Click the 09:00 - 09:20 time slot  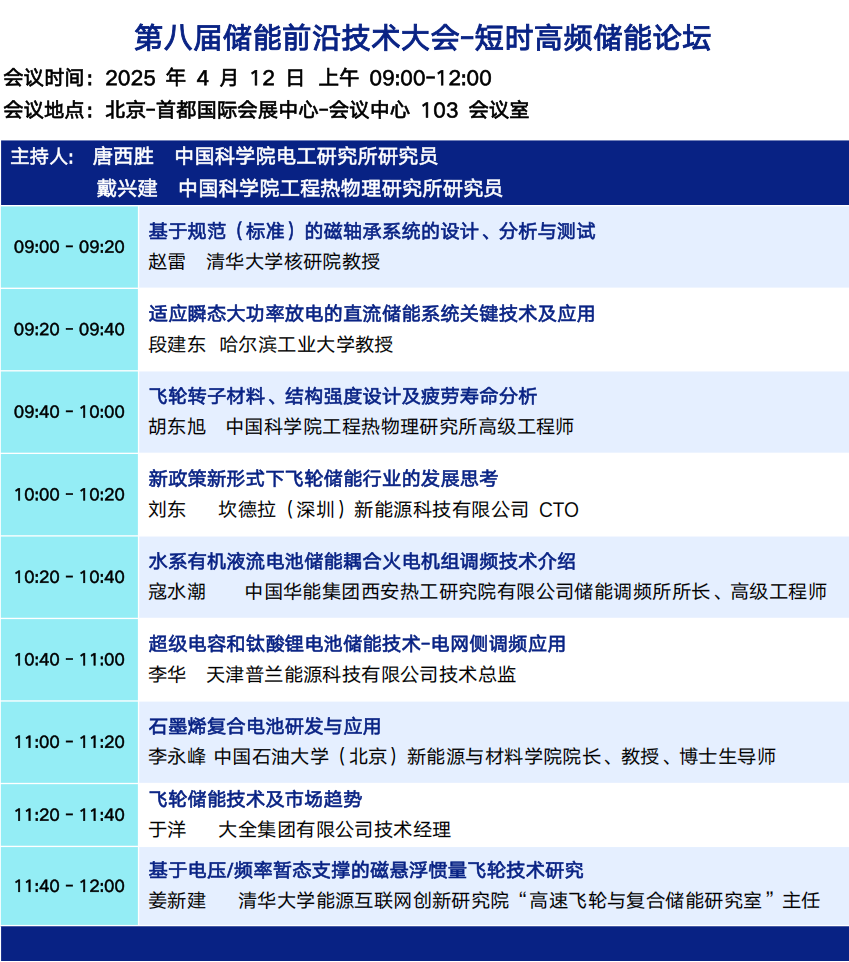point(69,247)
